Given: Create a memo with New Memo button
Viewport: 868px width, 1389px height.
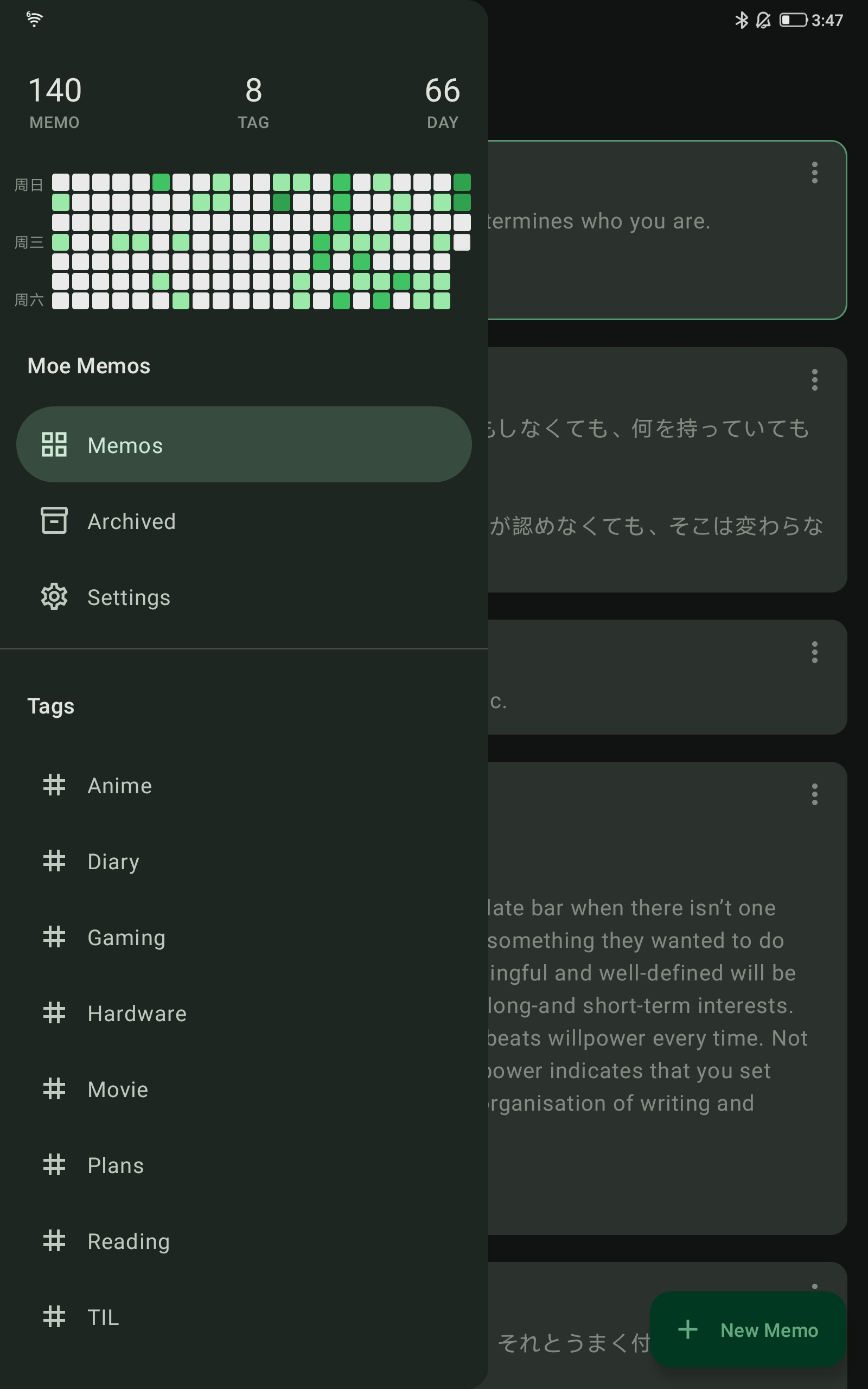Looking at the screenshot, I should click(x=748, y=1329).
